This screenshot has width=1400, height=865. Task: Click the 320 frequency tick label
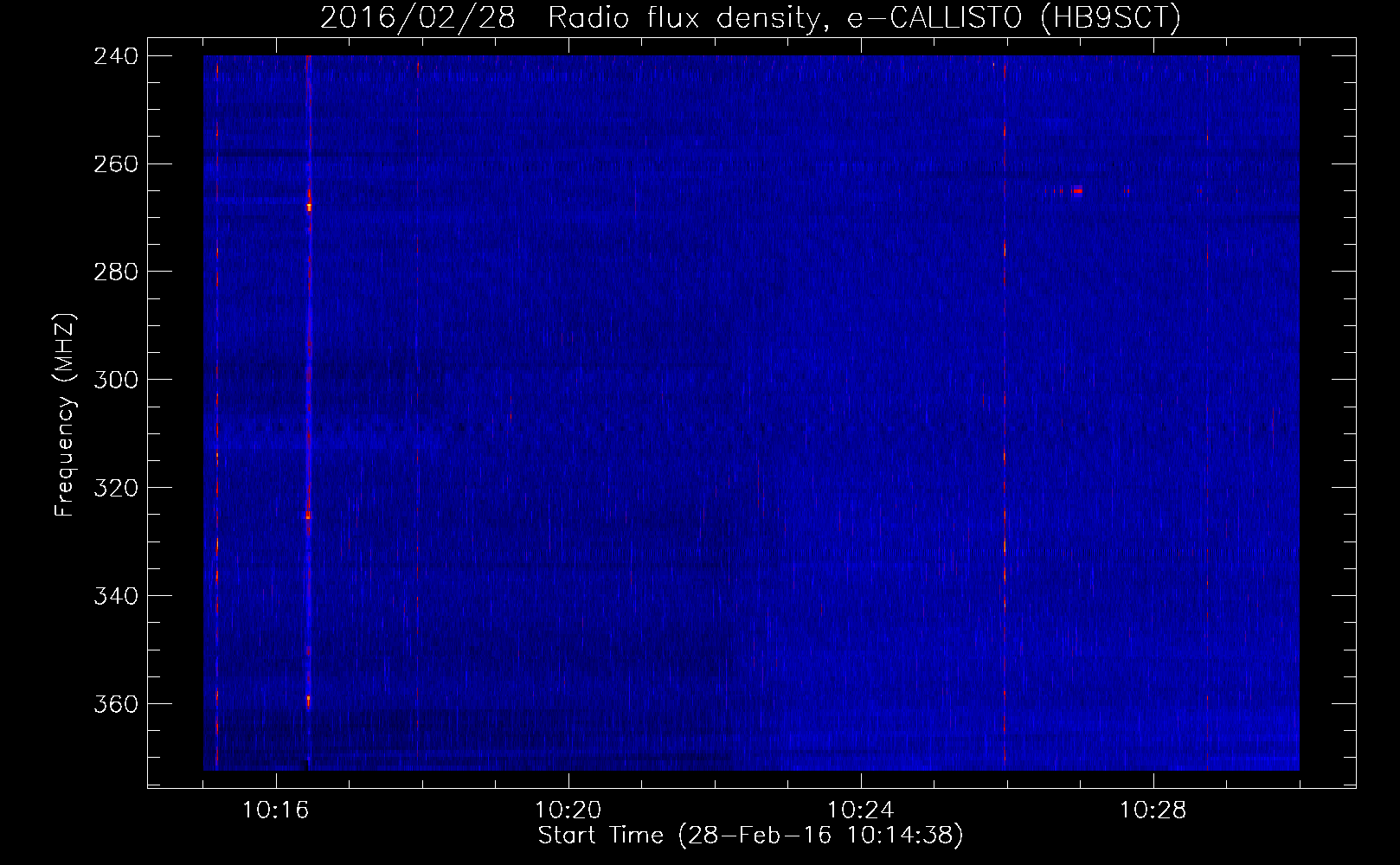(x=115, y=489)
